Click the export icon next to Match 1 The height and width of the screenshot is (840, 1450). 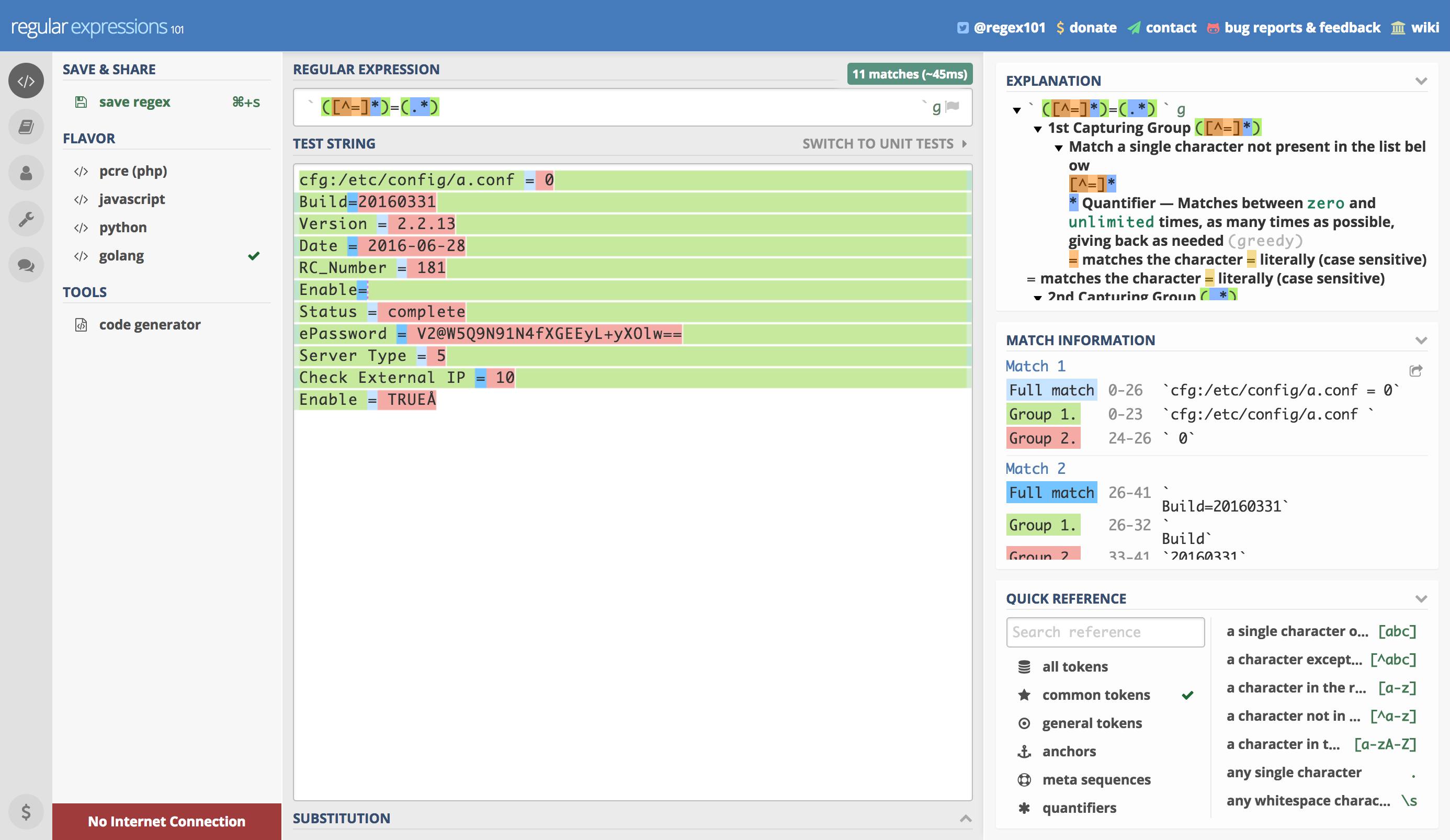(x=1417, y=370)
